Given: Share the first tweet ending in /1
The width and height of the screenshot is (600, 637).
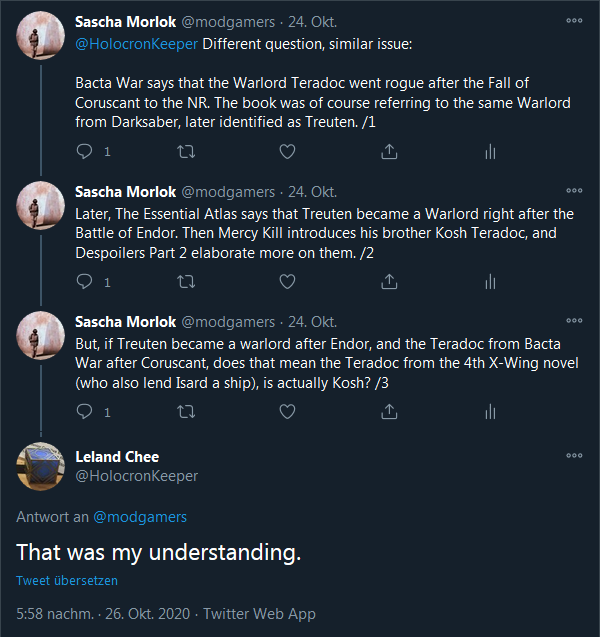Looking at the screenshot, I should click(389, 151).
